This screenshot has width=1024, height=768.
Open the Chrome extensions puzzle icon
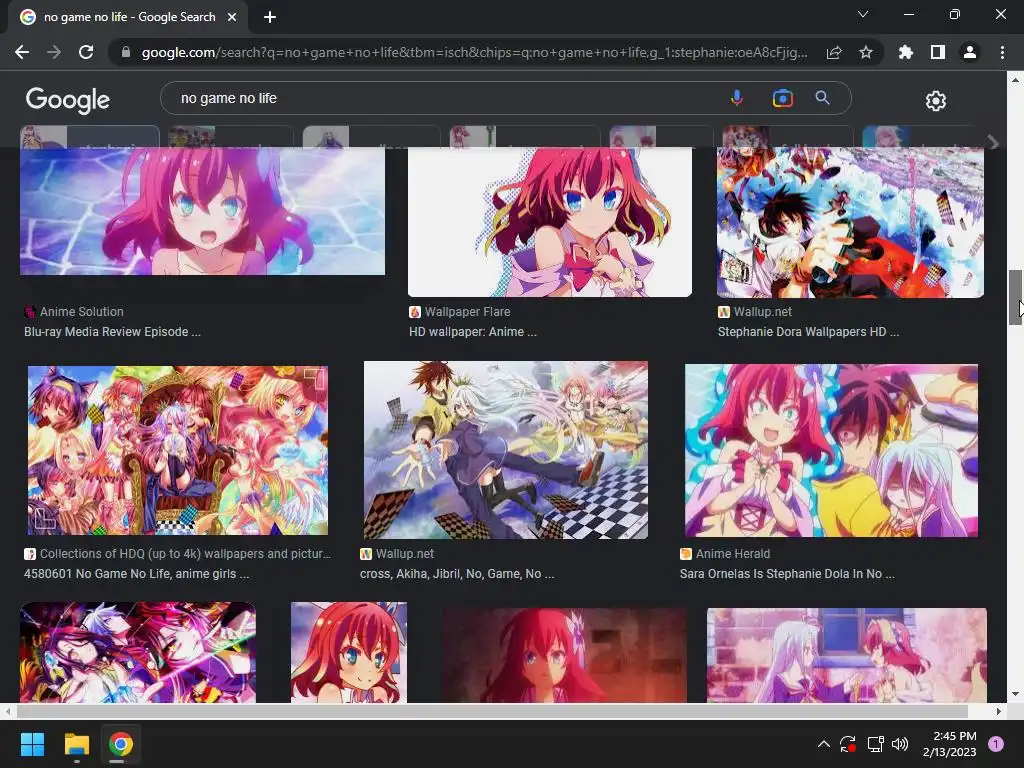pyautogui.click(x=906, y=52)
